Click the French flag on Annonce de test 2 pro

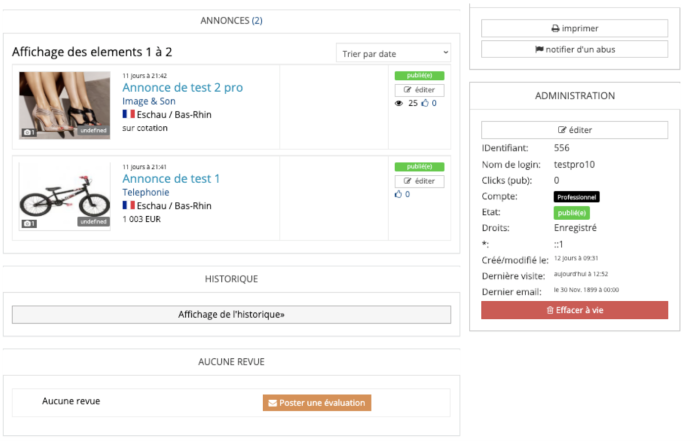click(128, 114)
